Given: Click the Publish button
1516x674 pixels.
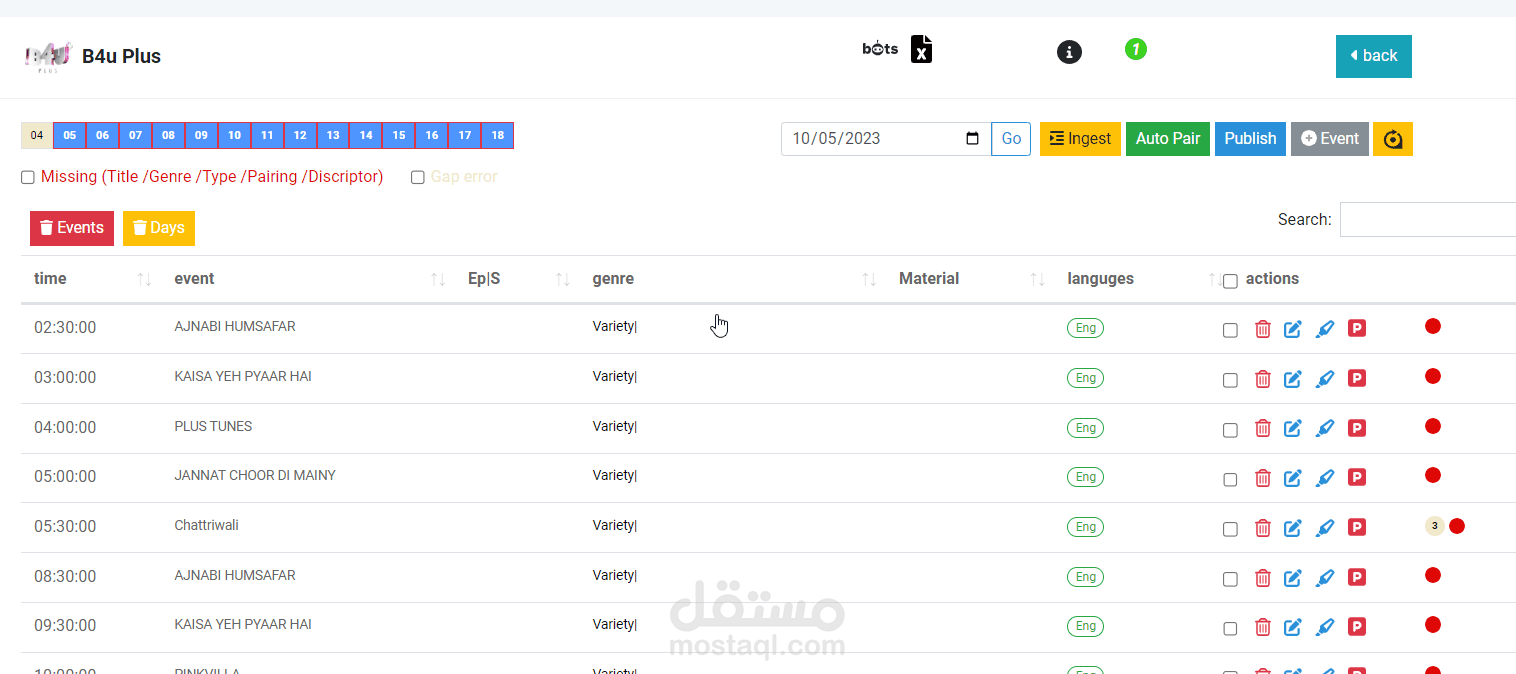Looking at the screenshot, I should 1250,139.
